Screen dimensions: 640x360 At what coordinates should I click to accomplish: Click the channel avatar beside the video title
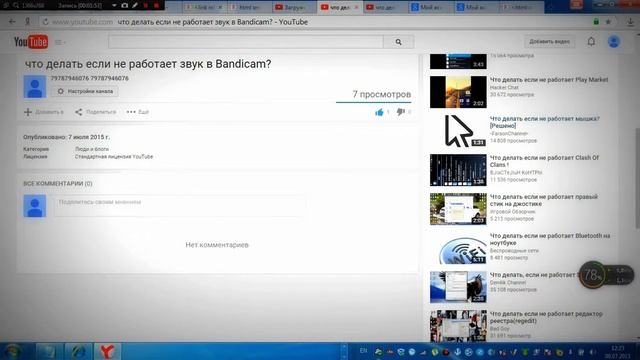[35, 87]
